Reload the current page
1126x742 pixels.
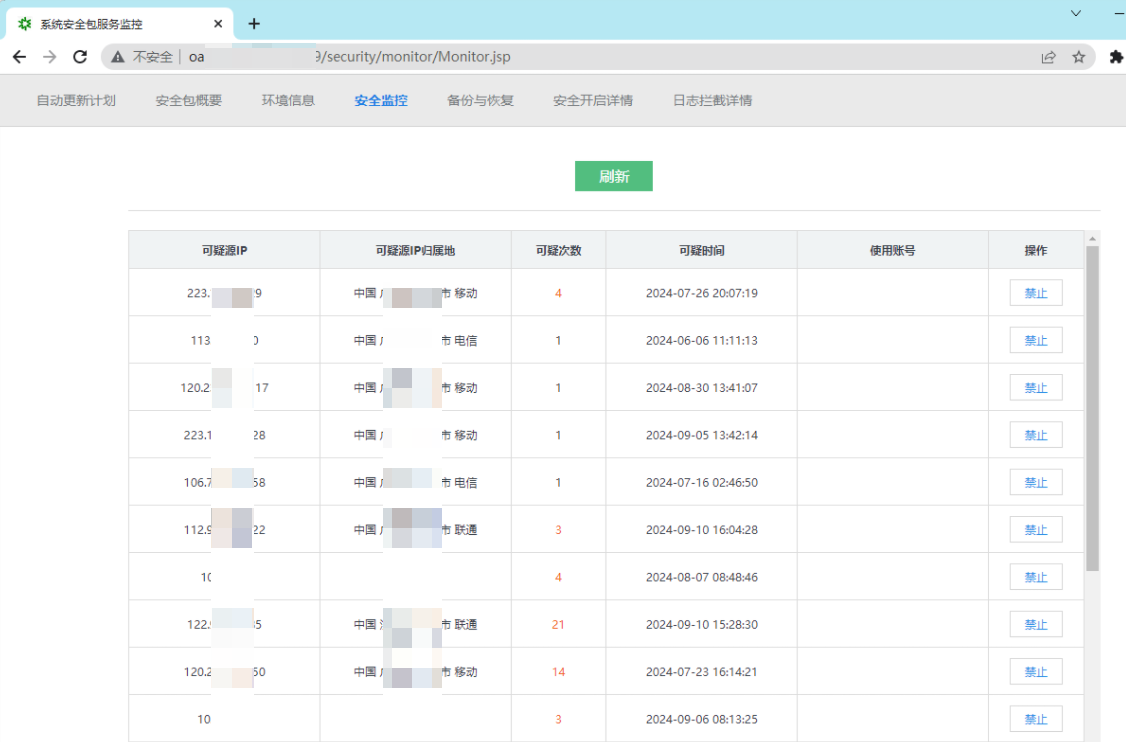click(80, 57)
